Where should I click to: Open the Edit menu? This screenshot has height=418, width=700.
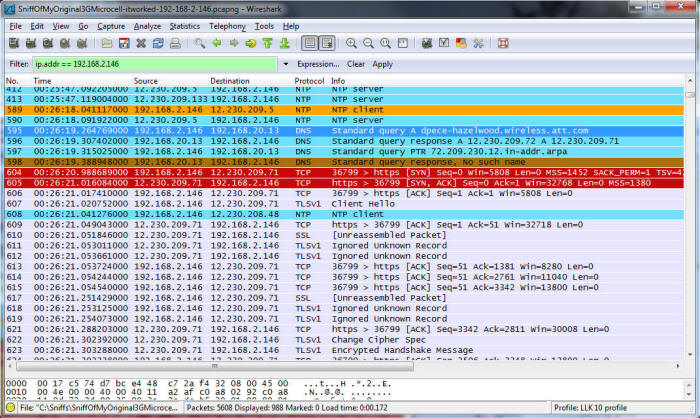pos(37,26)
